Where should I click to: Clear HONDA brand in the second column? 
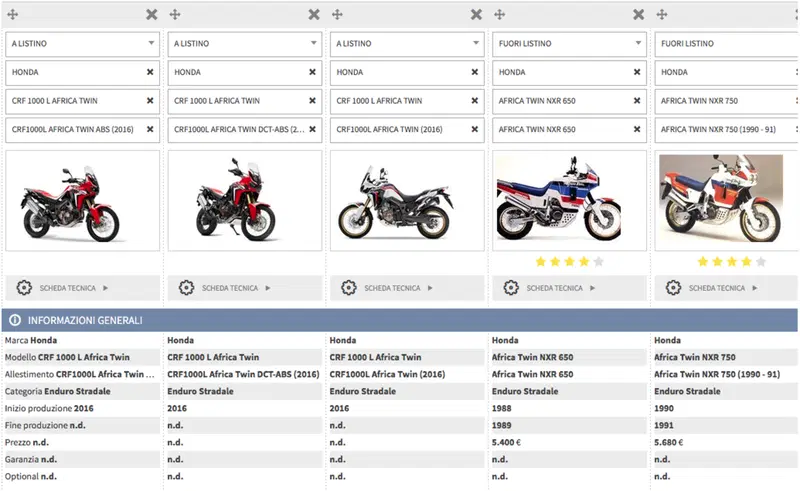click(x=312, y=72)
